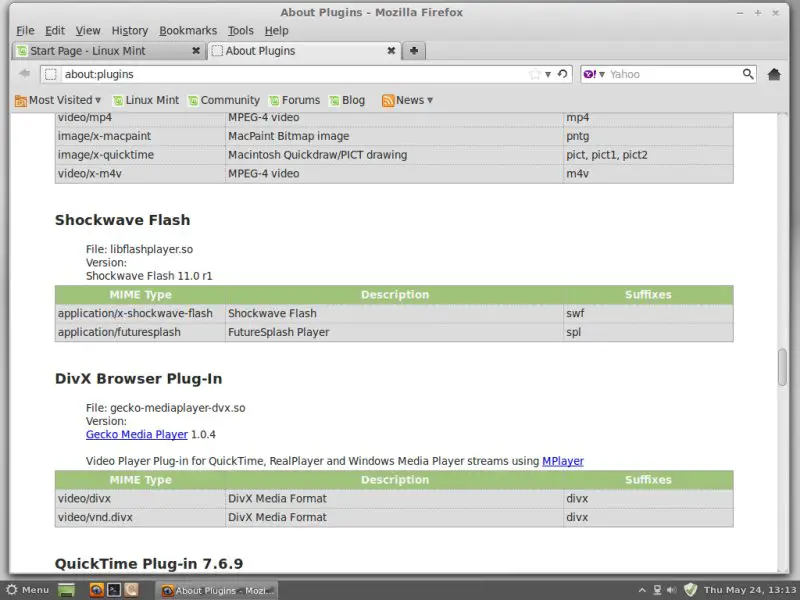Open the Linux Mint bookmark
This screenshot has height=600, width=800.
tap(146, 100)
